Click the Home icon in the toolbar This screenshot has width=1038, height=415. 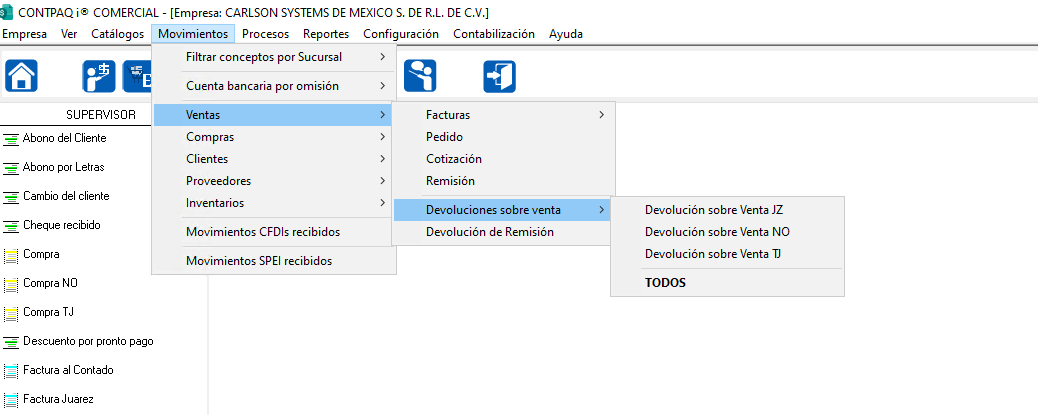[21, 76]
